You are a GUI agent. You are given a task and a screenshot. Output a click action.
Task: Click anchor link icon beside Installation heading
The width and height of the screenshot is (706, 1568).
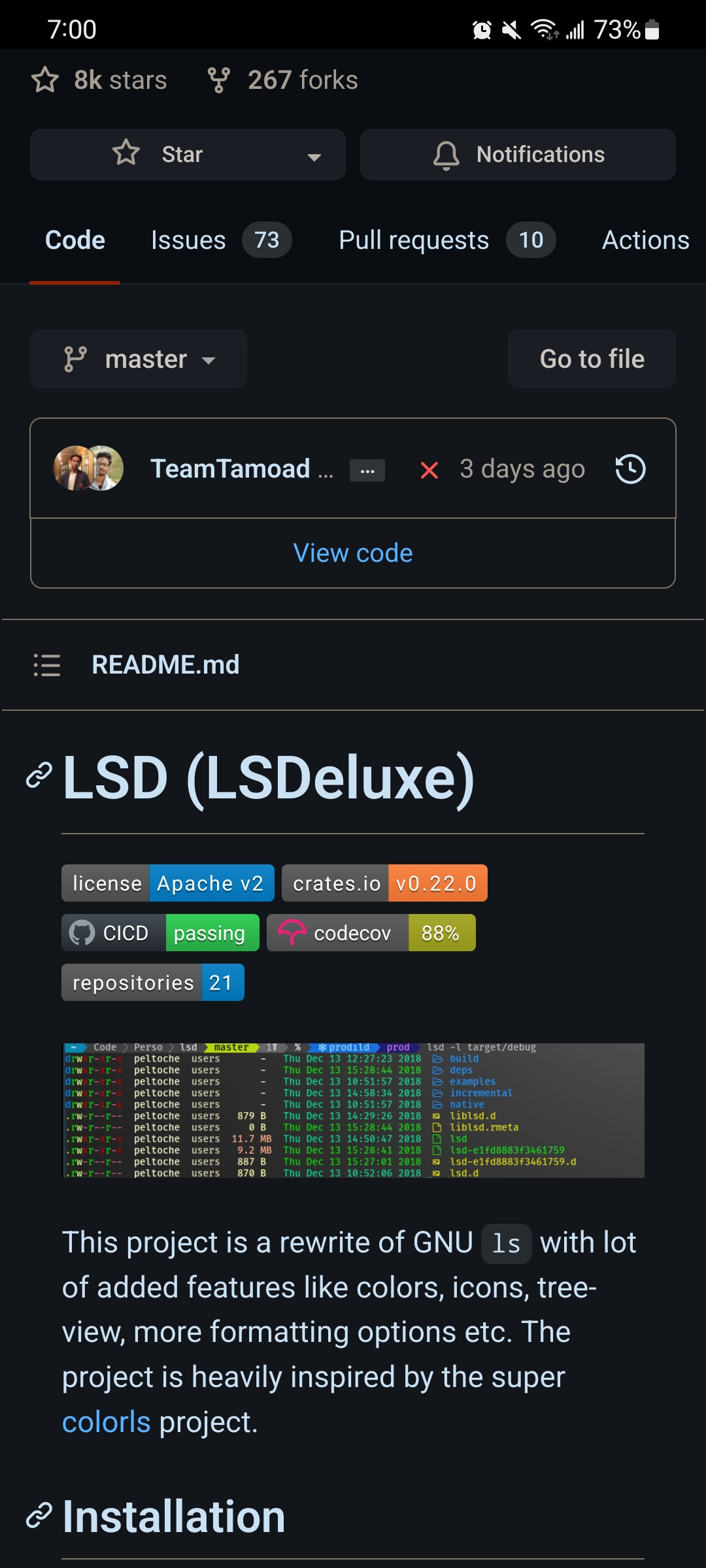click(x=39, y=1516)
